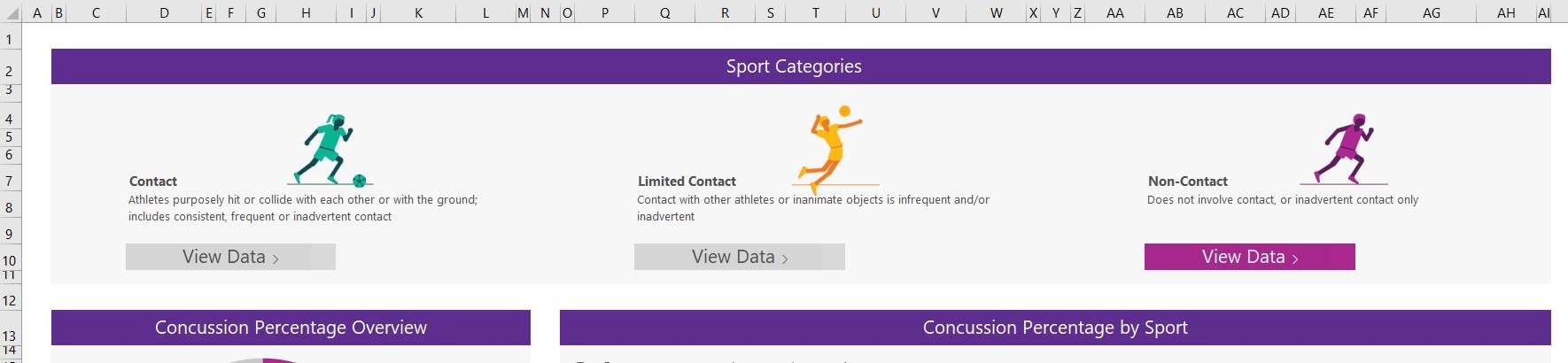Select column K header
The width and height of the screenshot is (1568, 363).
418,13
